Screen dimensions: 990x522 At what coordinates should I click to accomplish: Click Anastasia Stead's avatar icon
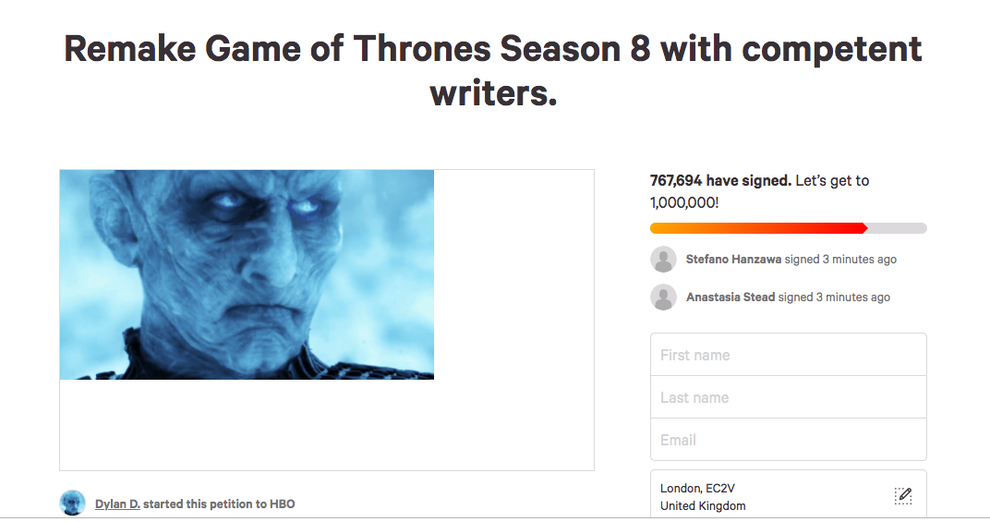point(663,297)
